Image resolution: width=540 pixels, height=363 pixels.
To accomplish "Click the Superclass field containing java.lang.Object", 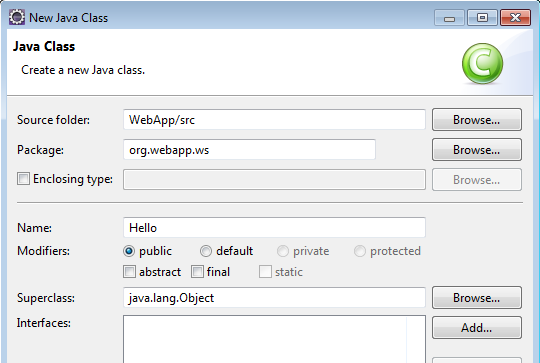I will pyautogui.click(x=274, y=298).
